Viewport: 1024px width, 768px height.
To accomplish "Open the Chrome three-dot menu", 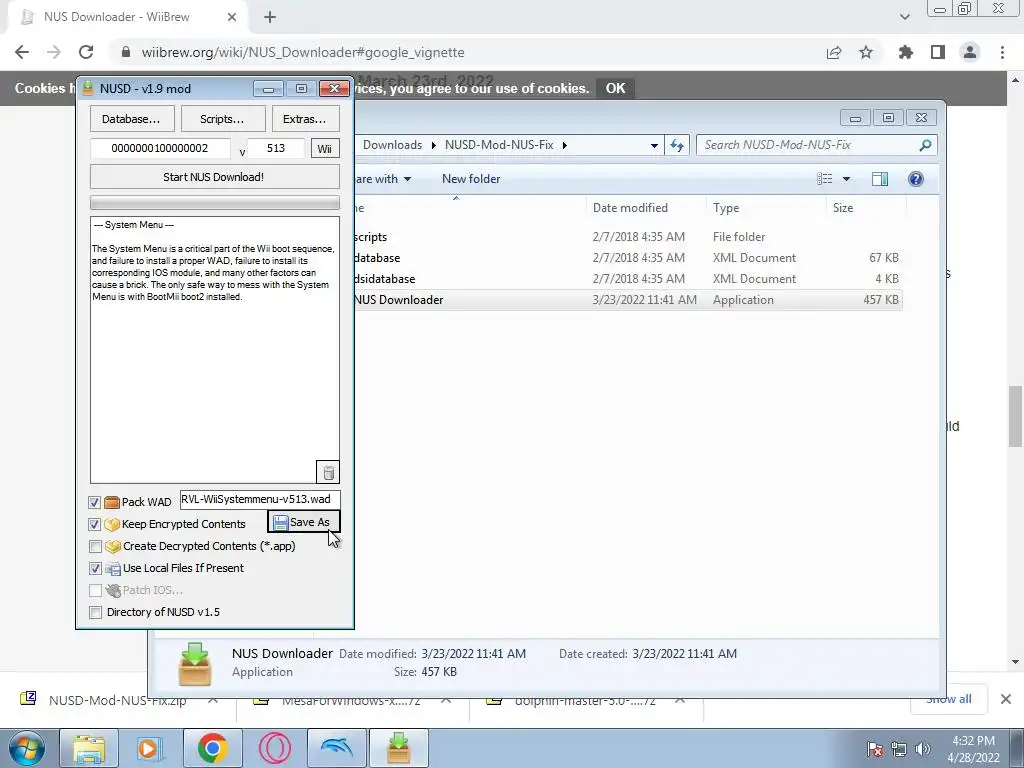I will [x=1002, y=52].
